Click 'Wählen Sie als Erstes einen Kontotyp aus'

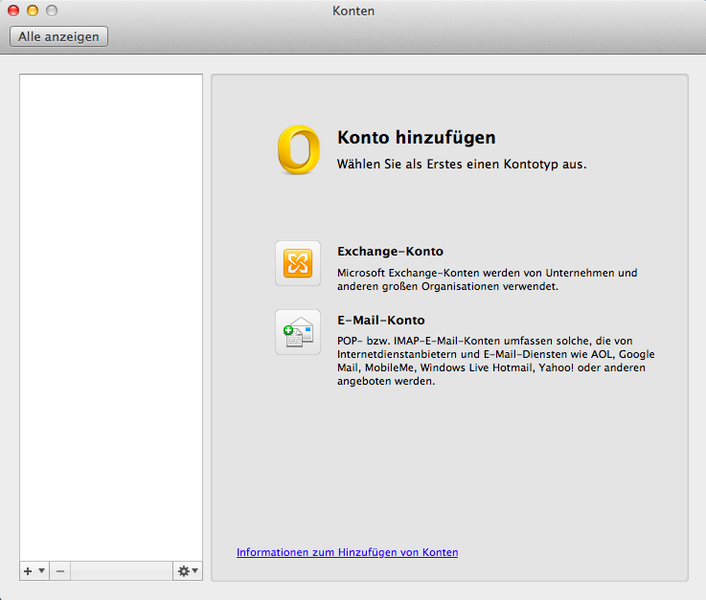coord(462,164)
